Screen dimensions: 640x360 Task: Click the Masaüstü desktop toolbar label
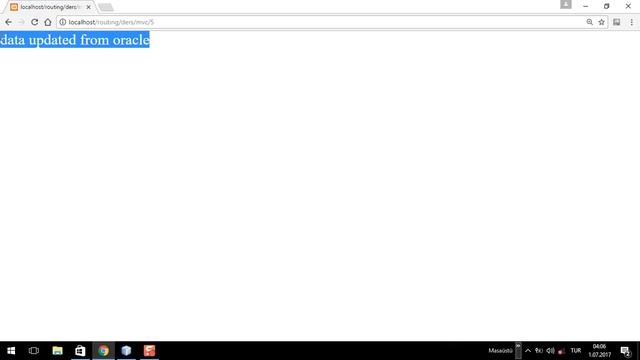tap(500, 351)
